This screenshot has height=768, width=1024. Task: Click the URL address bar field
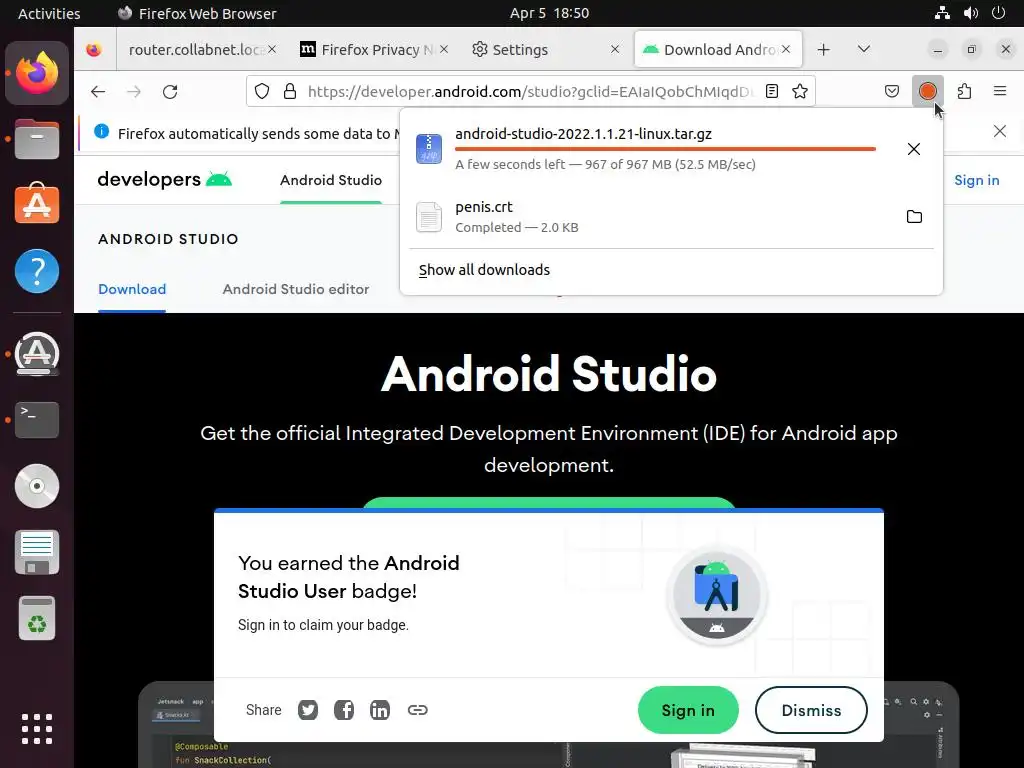tap(530, 91)
